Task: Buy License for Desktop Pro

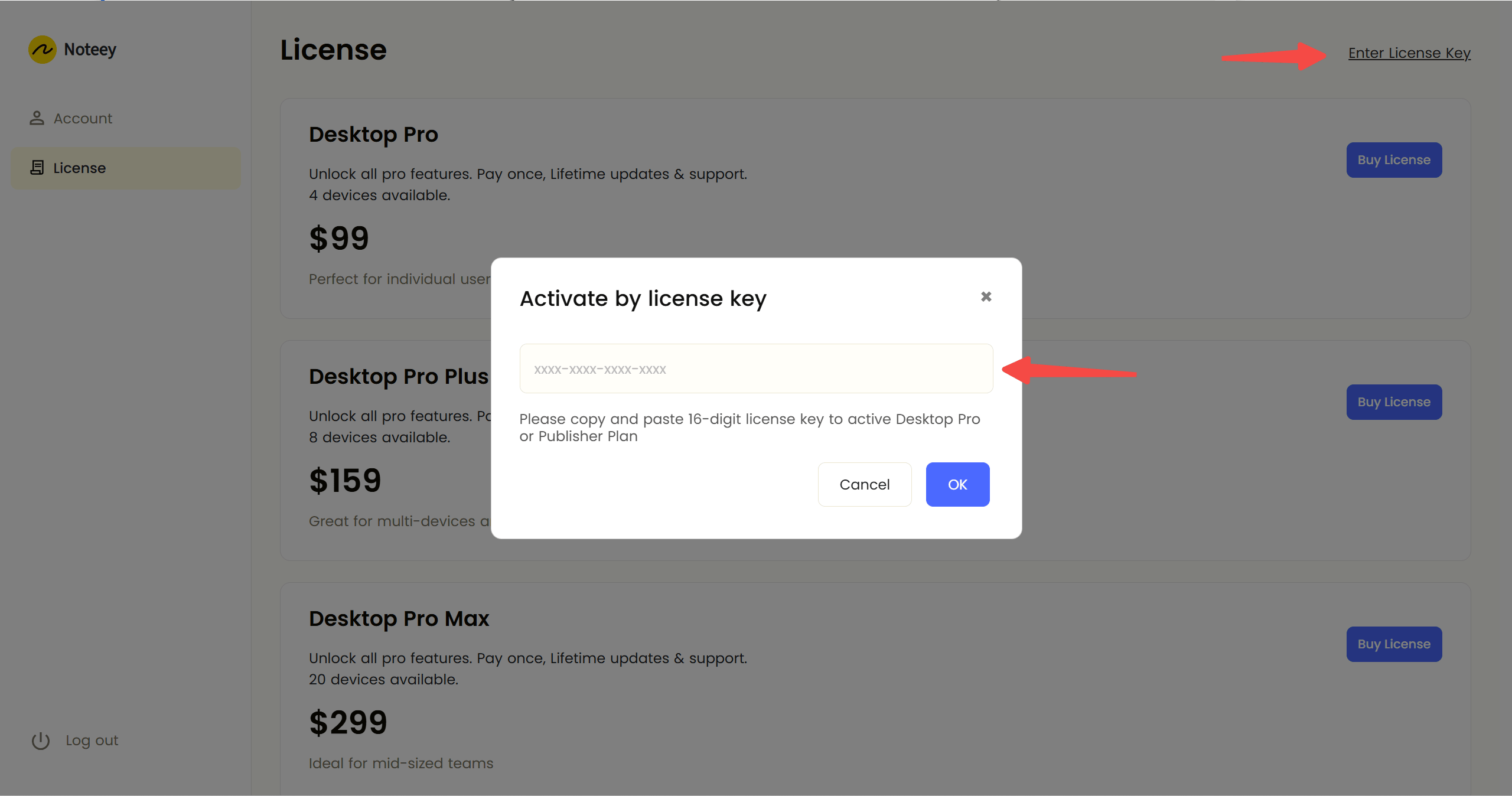Action: point(1394,160)
